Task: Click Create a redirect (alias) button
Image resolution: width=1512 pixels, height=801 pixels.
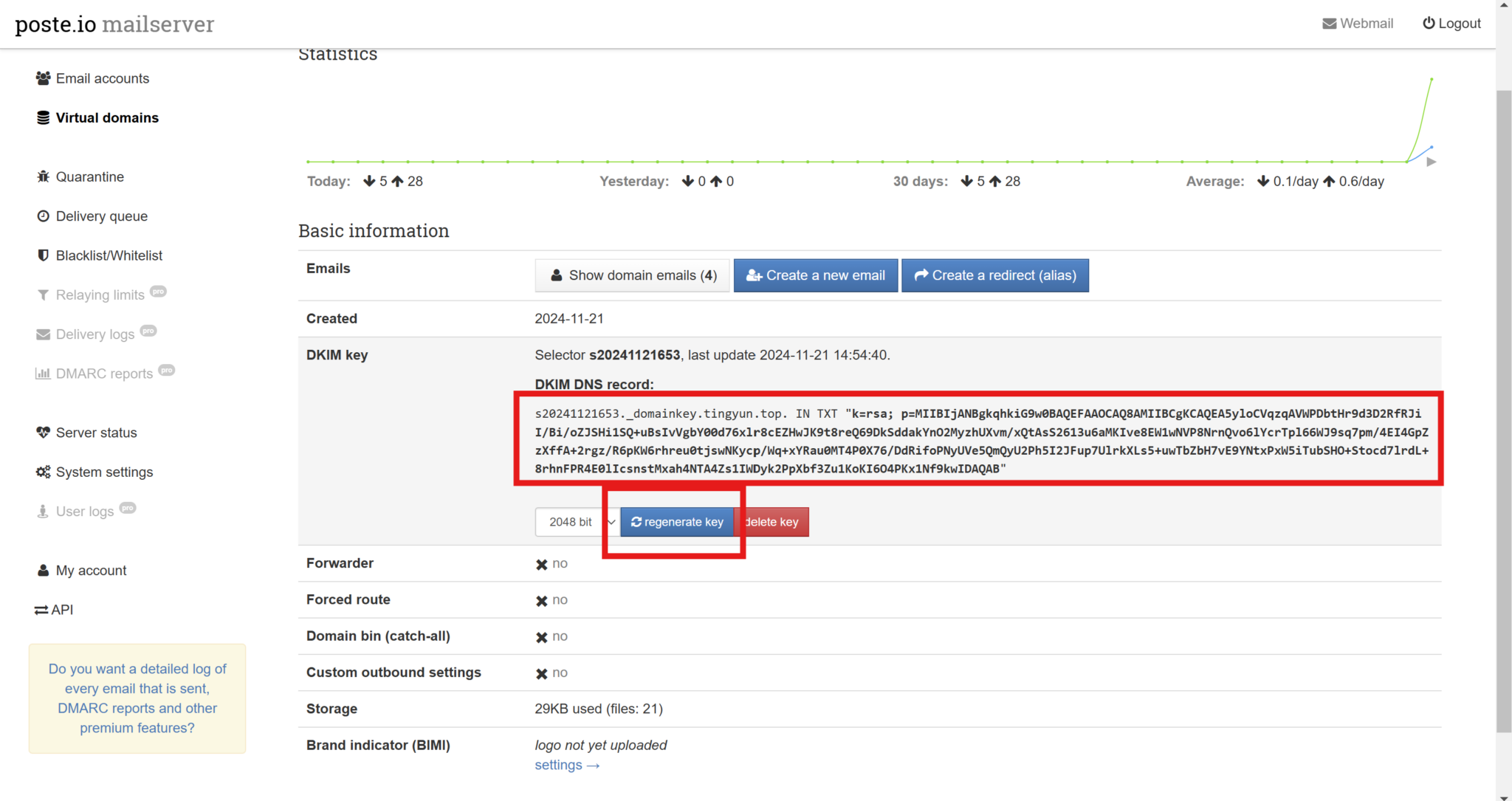Action: 994,275
